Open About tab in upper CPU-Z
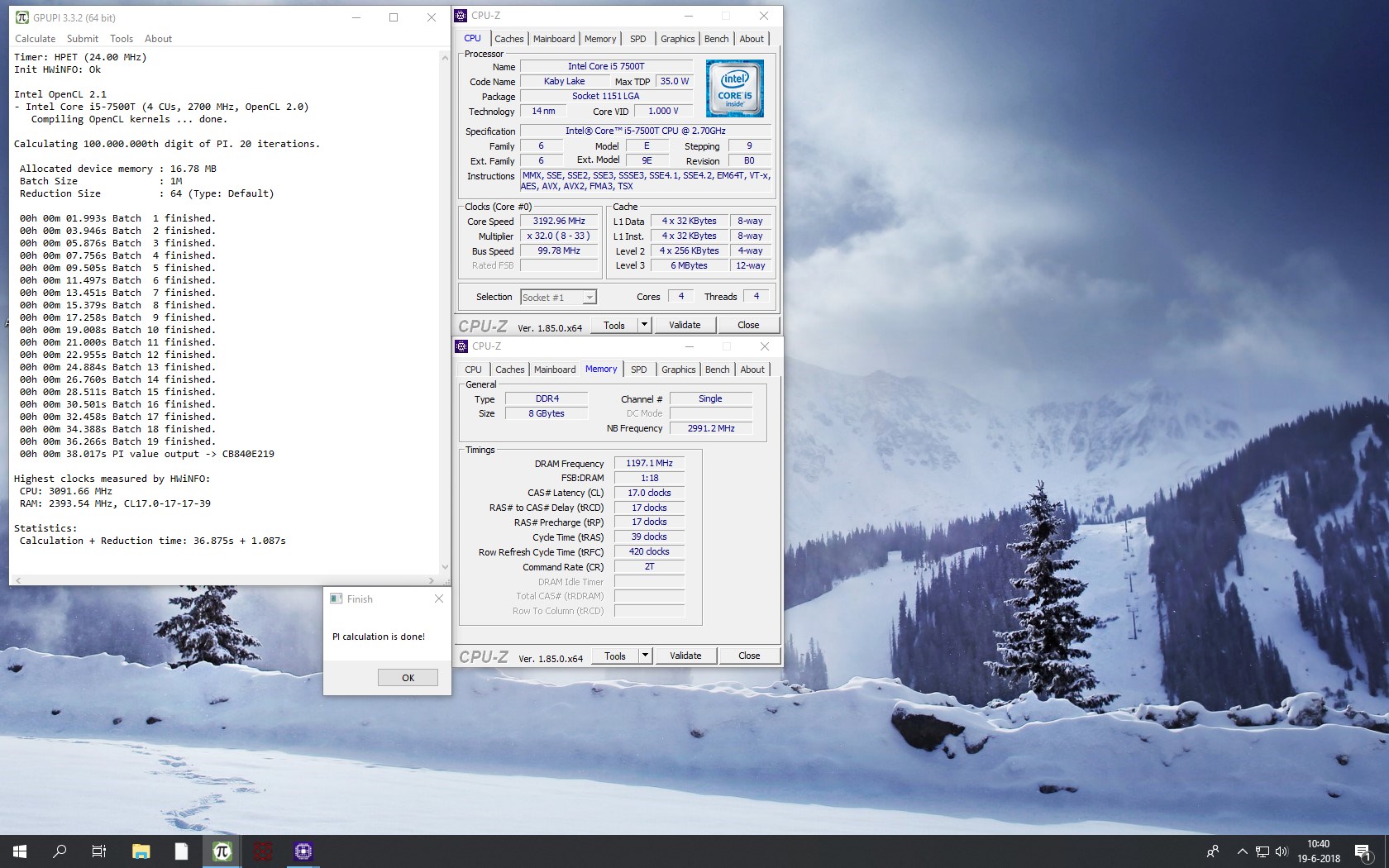The image size is (1389, 868). [x=752, y=39]
